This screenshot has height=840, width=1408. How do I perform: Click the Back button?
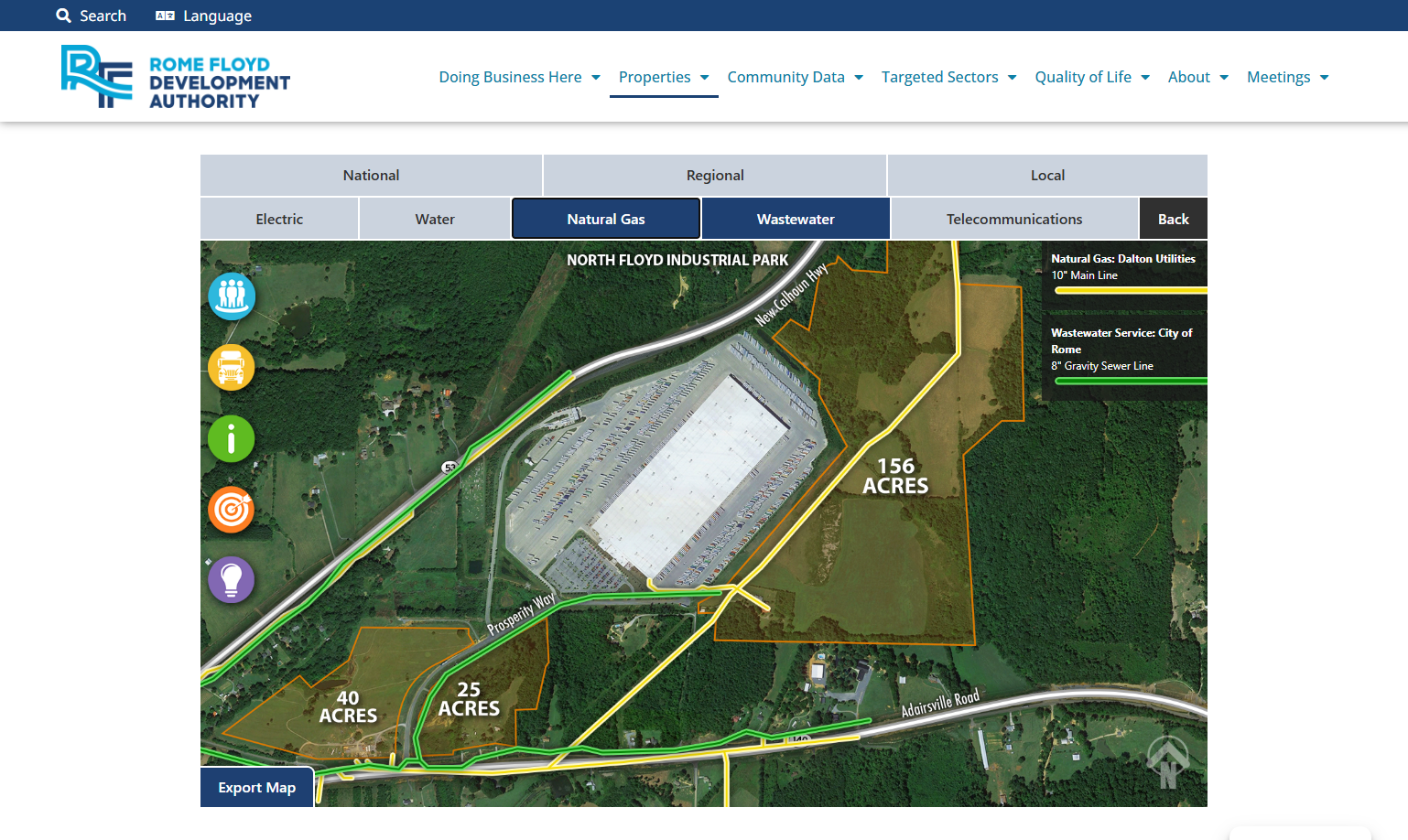pos(1174,219)
